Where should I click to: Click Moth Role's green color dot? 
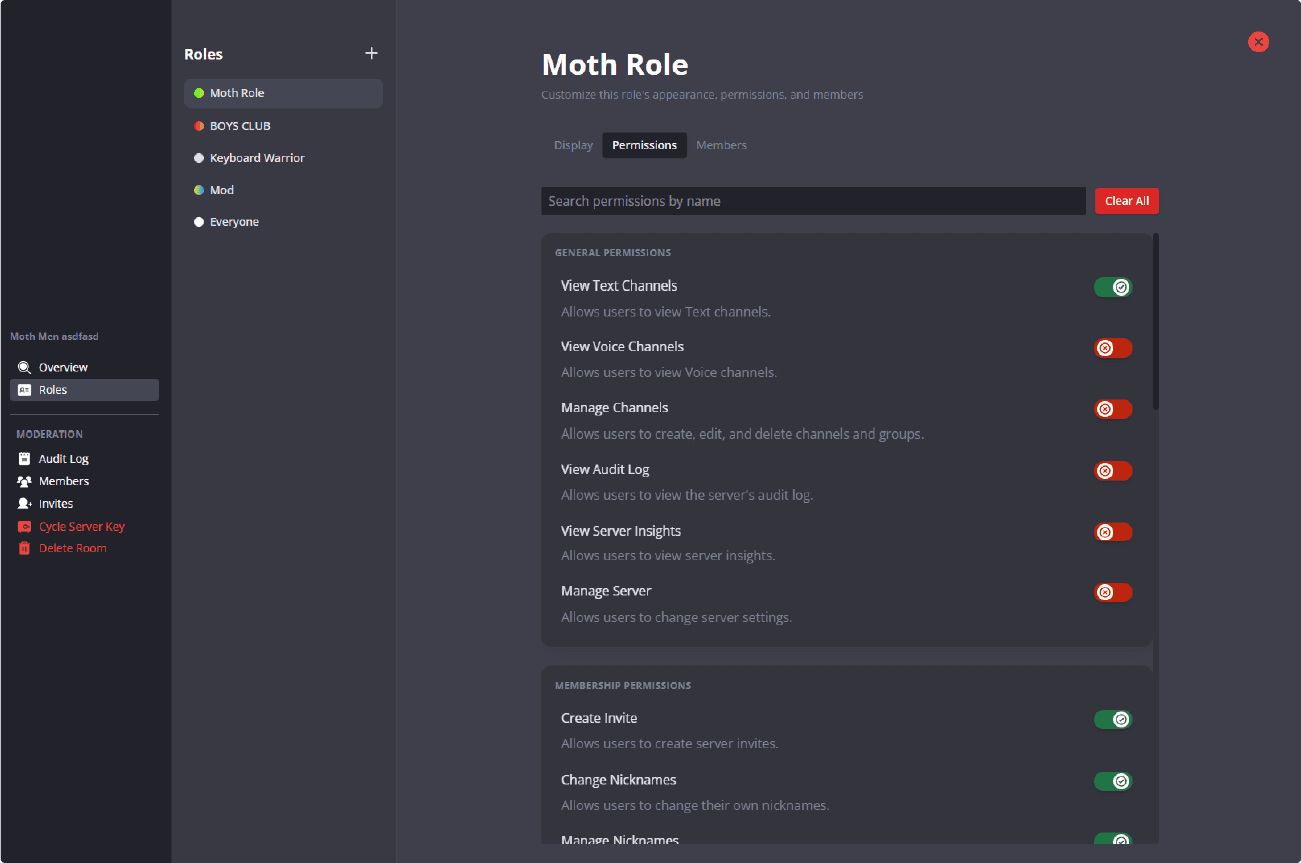click(x=198, y=93)
